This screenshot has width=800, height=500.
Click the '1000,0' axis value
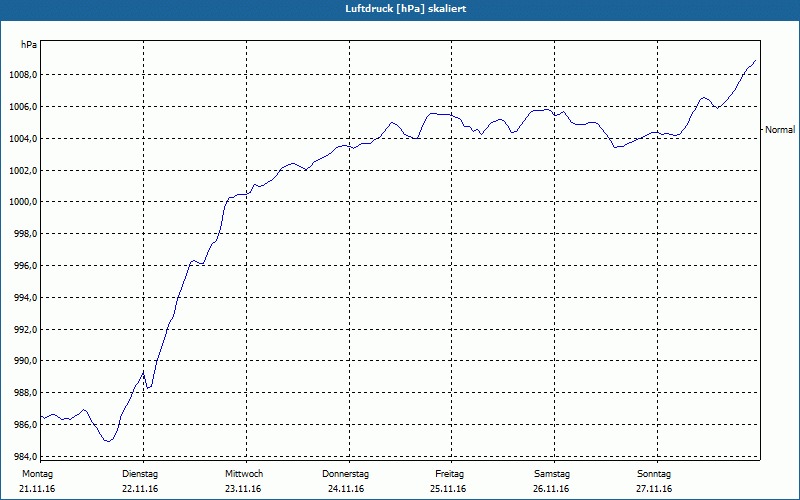click(25, 202)
